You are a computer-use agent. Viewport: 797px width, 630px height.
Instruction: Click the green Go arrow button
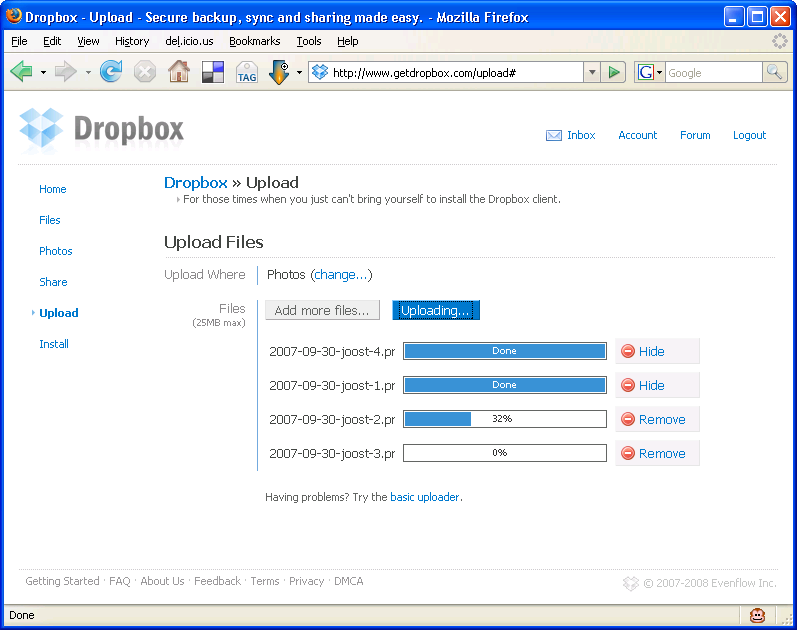point(614,72)
